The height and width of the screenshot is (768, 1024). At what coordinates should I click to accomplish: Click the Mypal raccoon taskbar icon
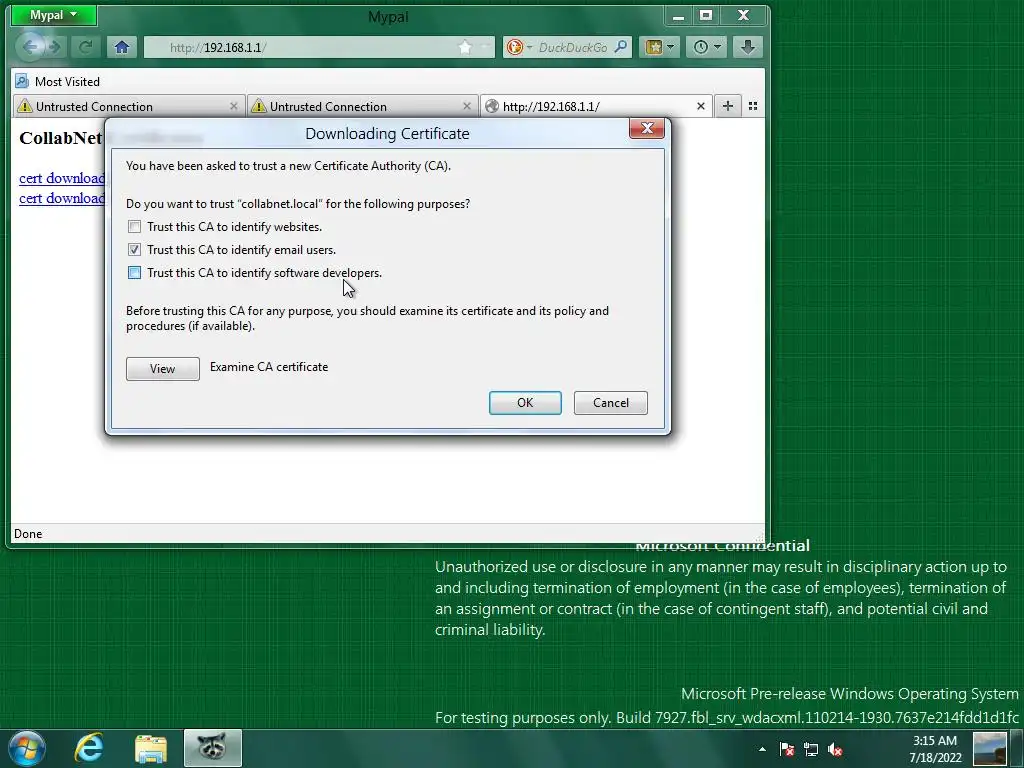pyautogui.click(x=212, y=748)
